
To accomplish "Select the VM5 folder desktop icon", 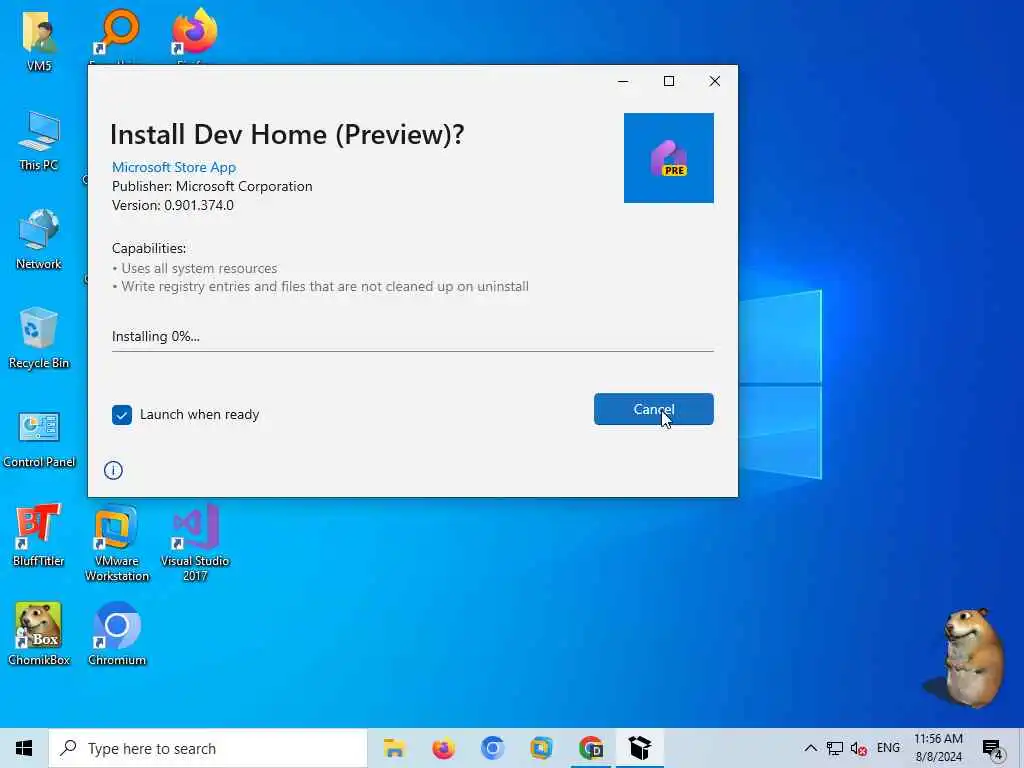I will click(x=39, y=40).
